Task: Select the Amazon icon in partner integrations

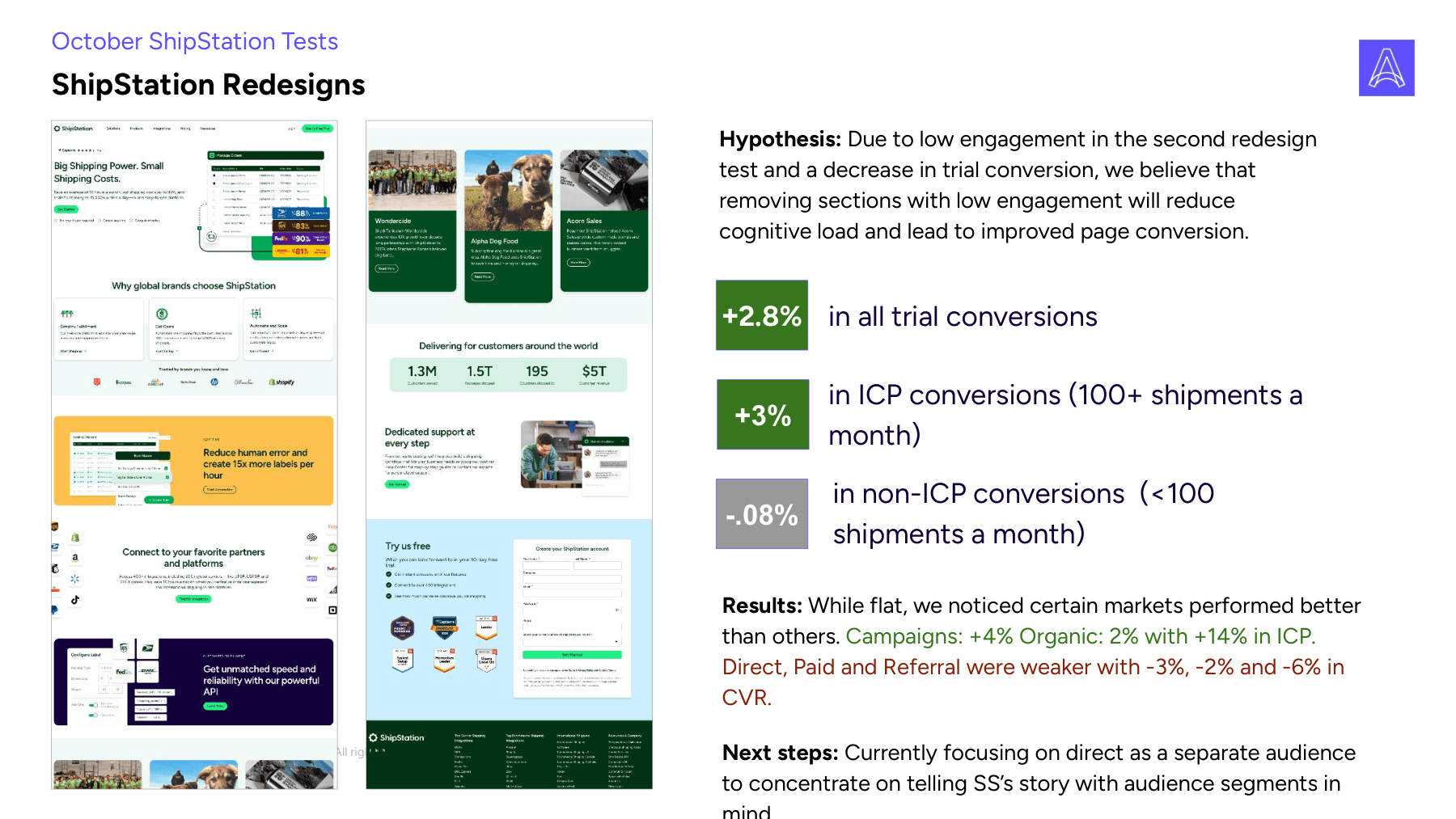Action: [x=75, y=557]
